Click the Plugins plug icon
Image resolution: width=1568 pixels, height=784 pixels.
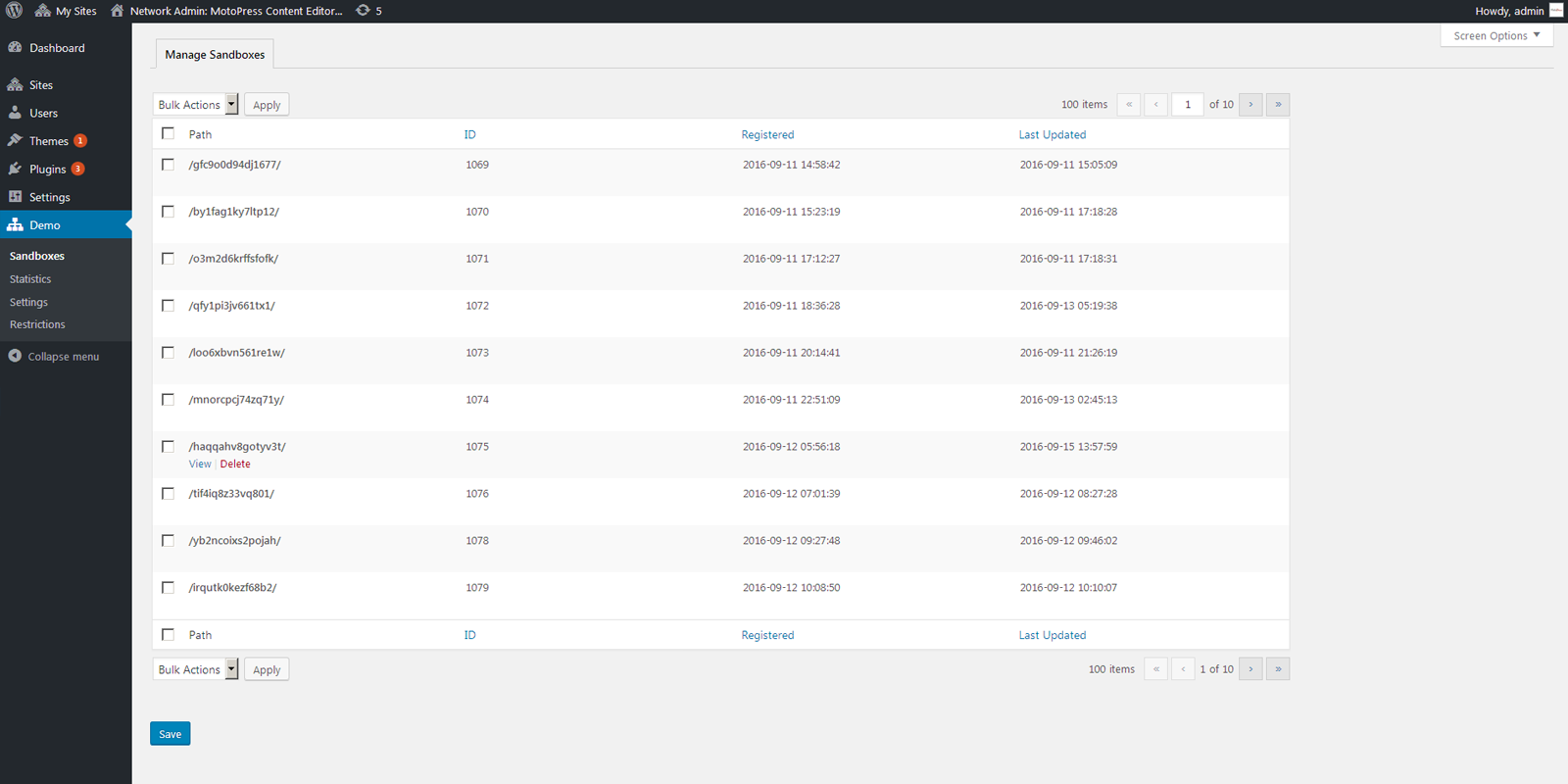(15, 169)
